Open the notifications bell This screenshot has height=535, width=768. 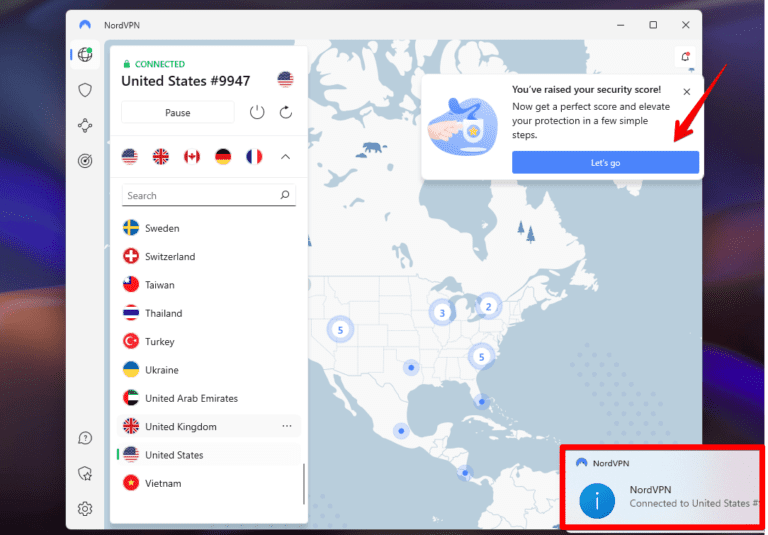tap(685, 57)
